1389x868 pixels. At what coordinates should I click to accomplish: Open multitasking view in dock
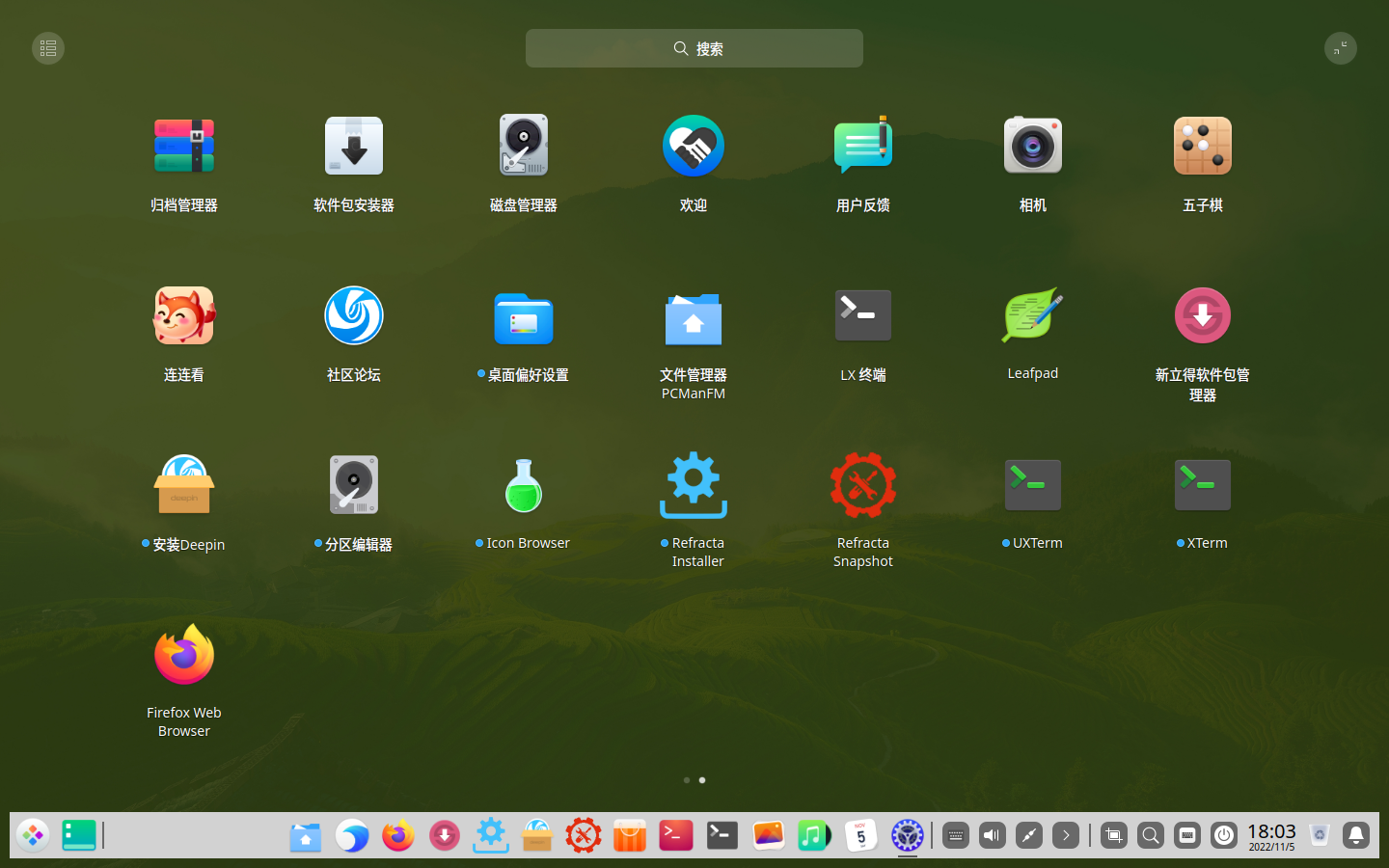tap(79, 835)
